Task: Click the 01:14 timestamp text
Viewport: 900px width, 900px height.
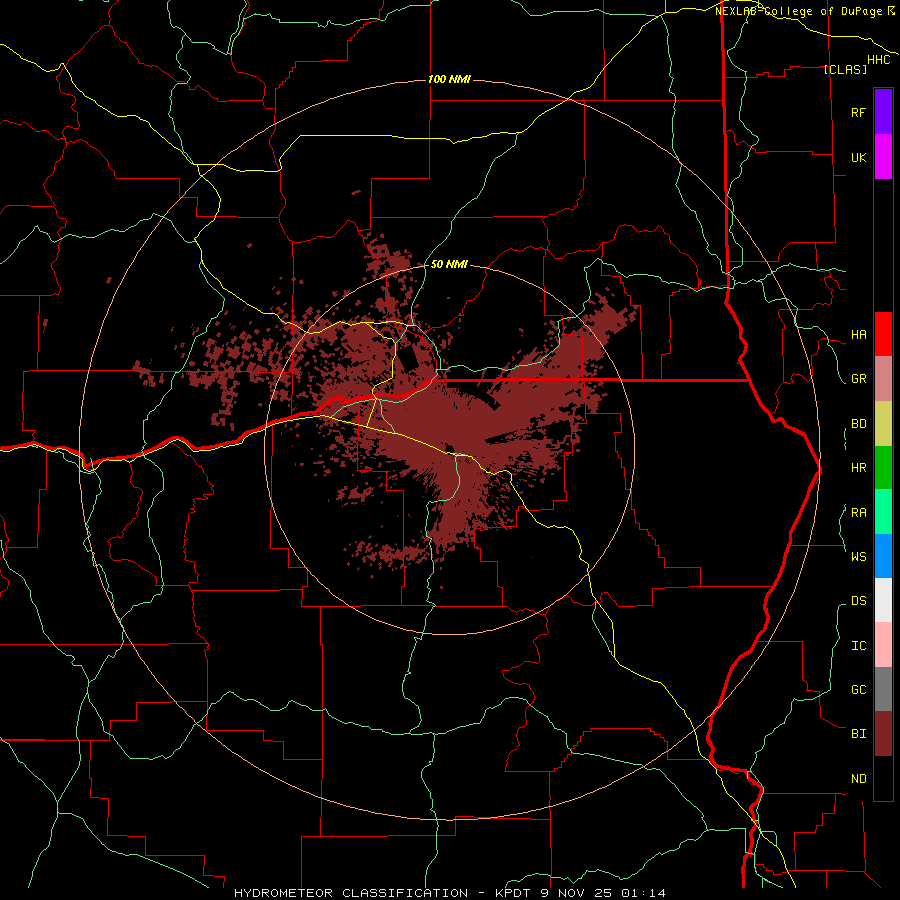Action: click(x=646, y=893)
